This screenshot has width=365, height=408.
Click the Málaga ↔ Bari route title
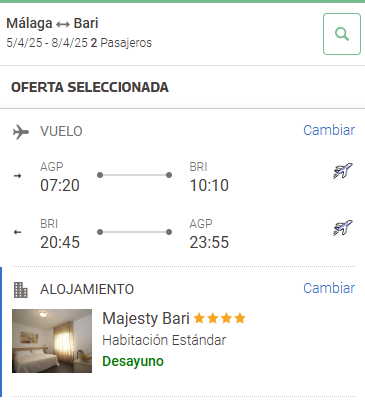[52, 23]
